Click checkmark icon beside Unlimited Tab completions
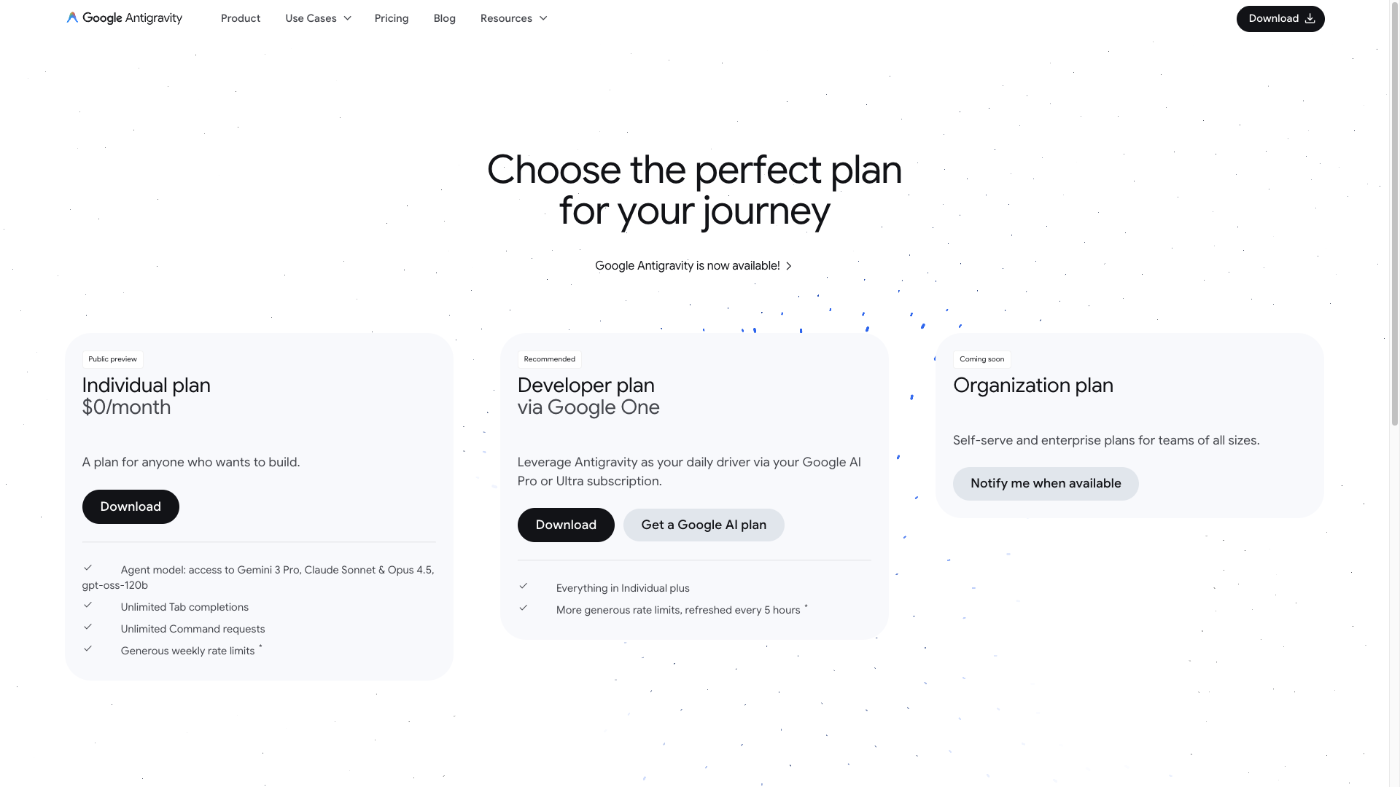The width and height of the screenshot is (1400, 787). coord(88,605)
